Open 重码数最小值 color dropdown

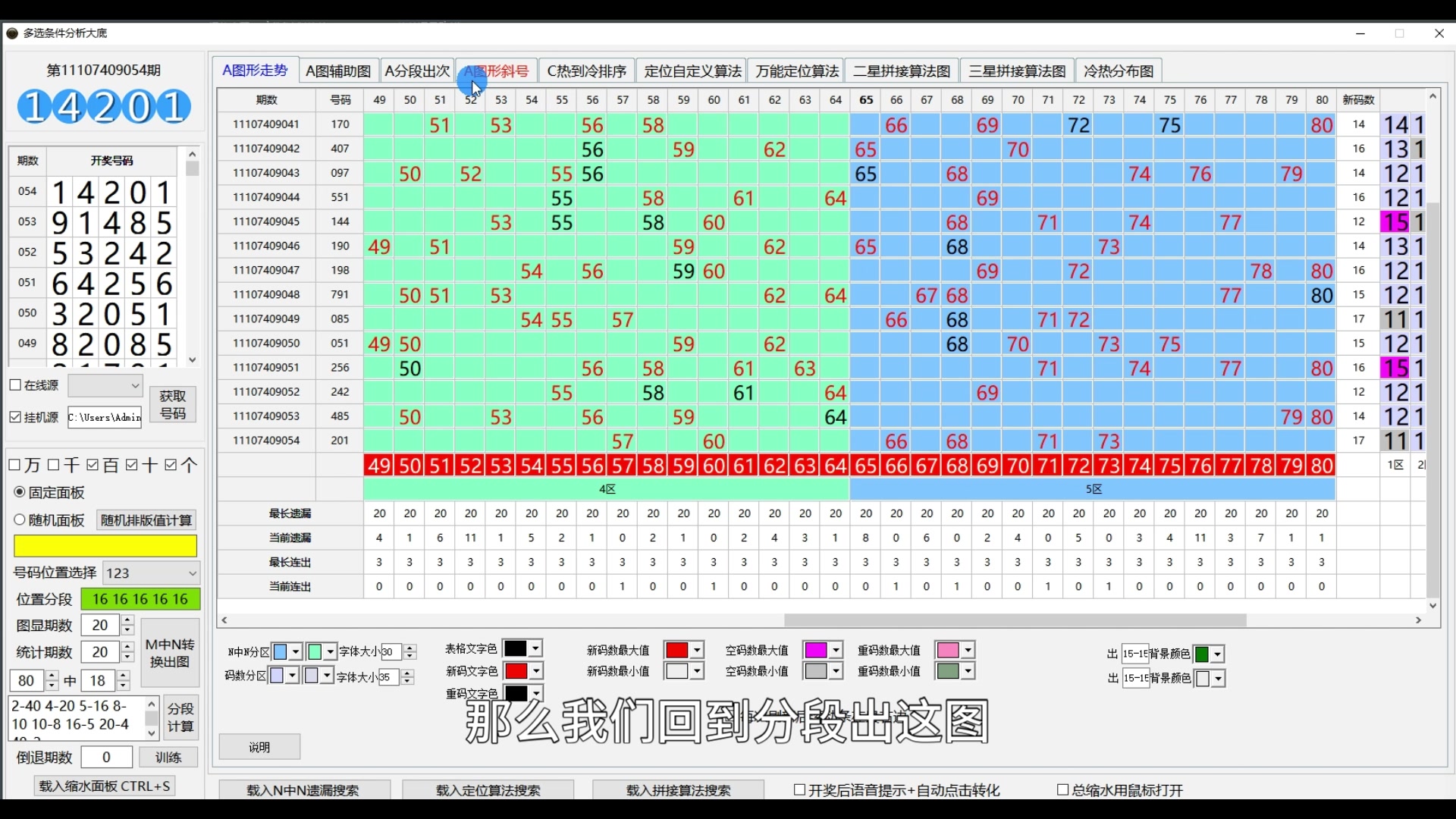(x=968, y=671)
